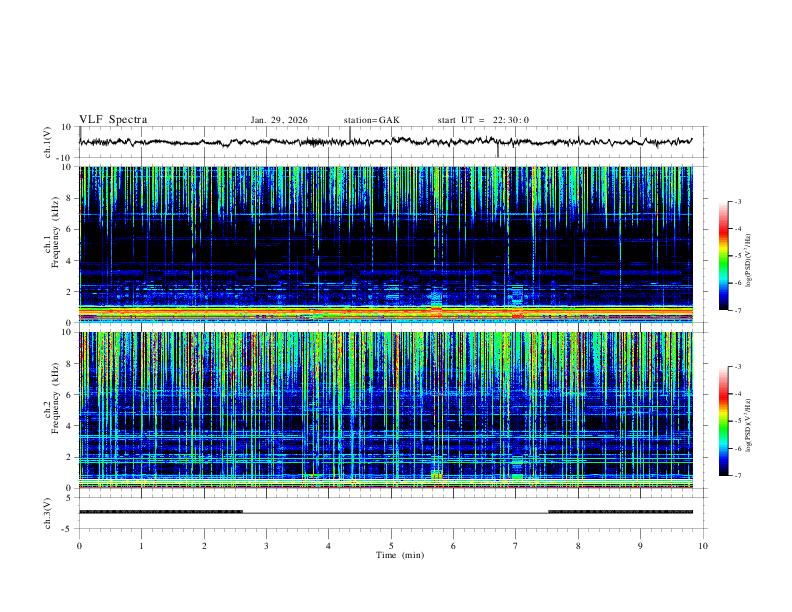Screen dimensions: 792x612
Task: Click the "7" tick label on time axis
Action: [516, 546]
